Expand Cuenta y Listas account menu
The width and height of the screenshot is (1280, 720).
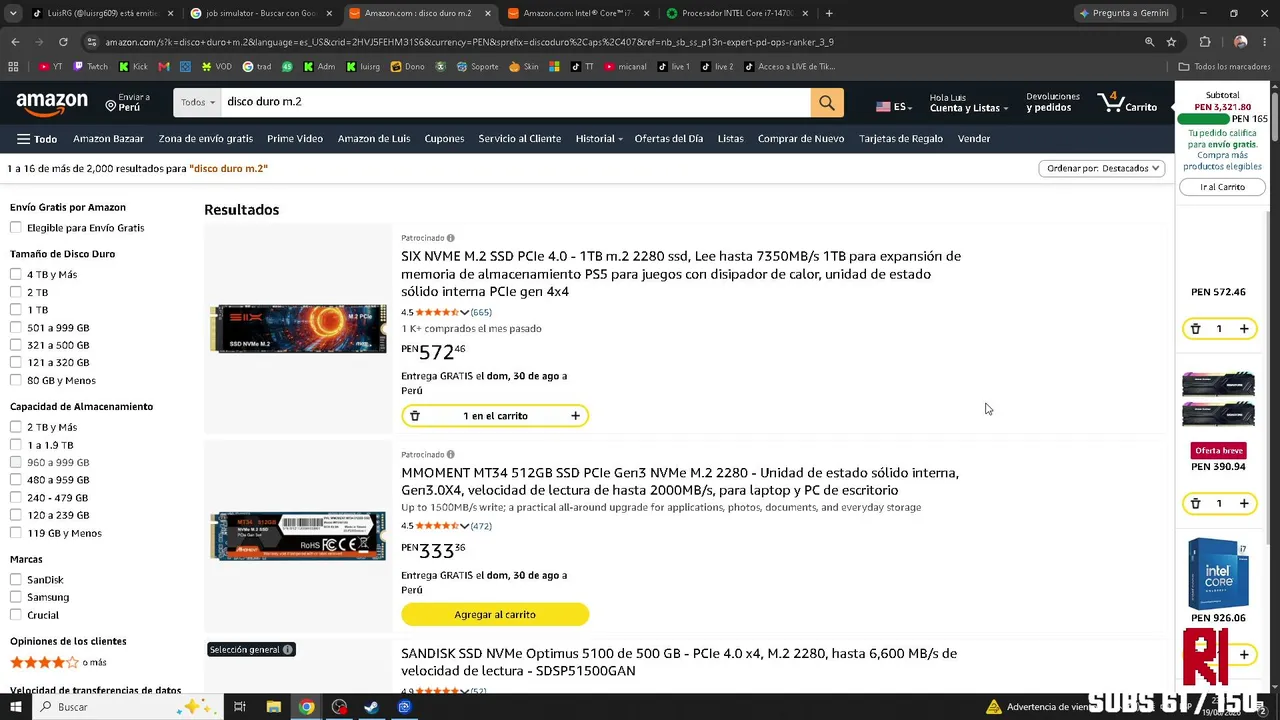(x=968, y=102)
